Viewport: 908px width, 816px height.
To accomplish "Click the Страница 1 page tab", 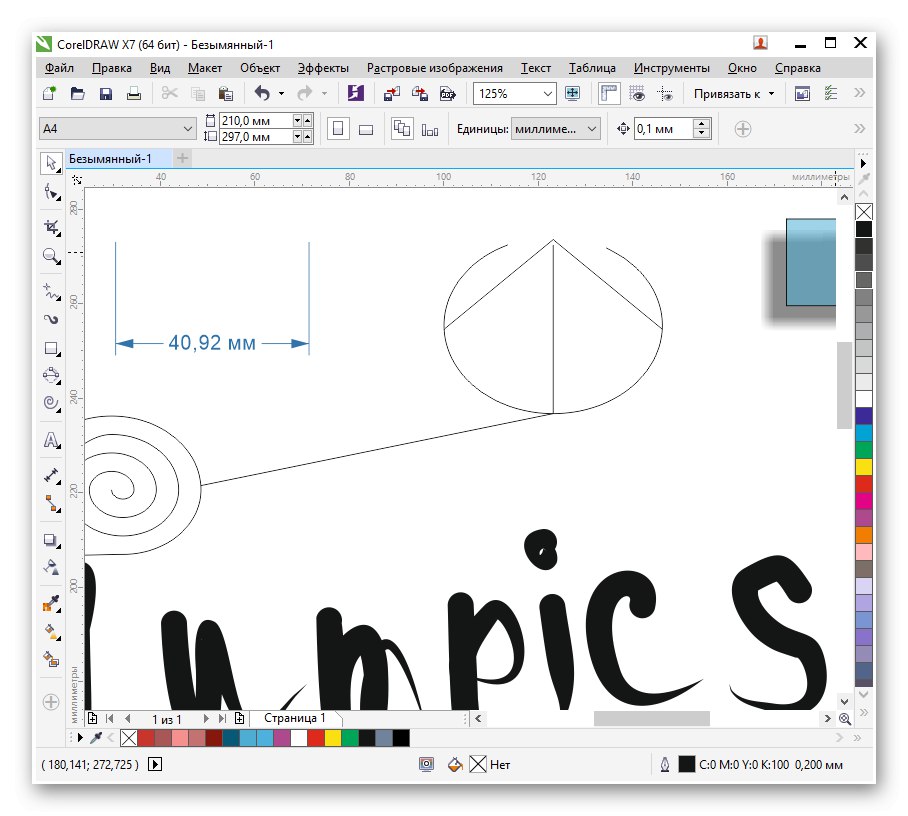I will (x=294, y=718).
